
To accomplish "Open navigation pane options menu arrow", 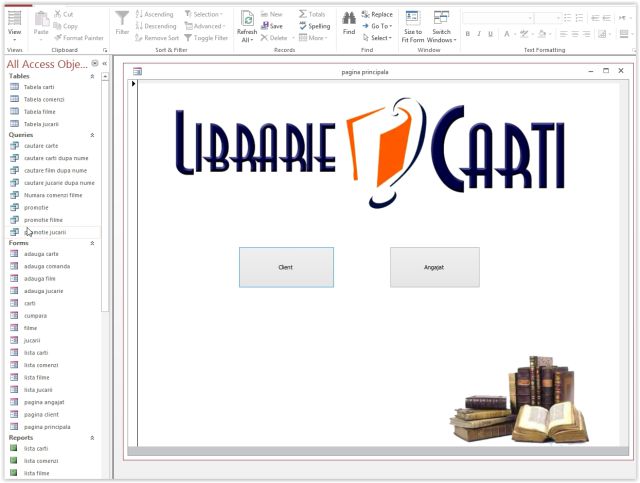I will tap(95, 63).
